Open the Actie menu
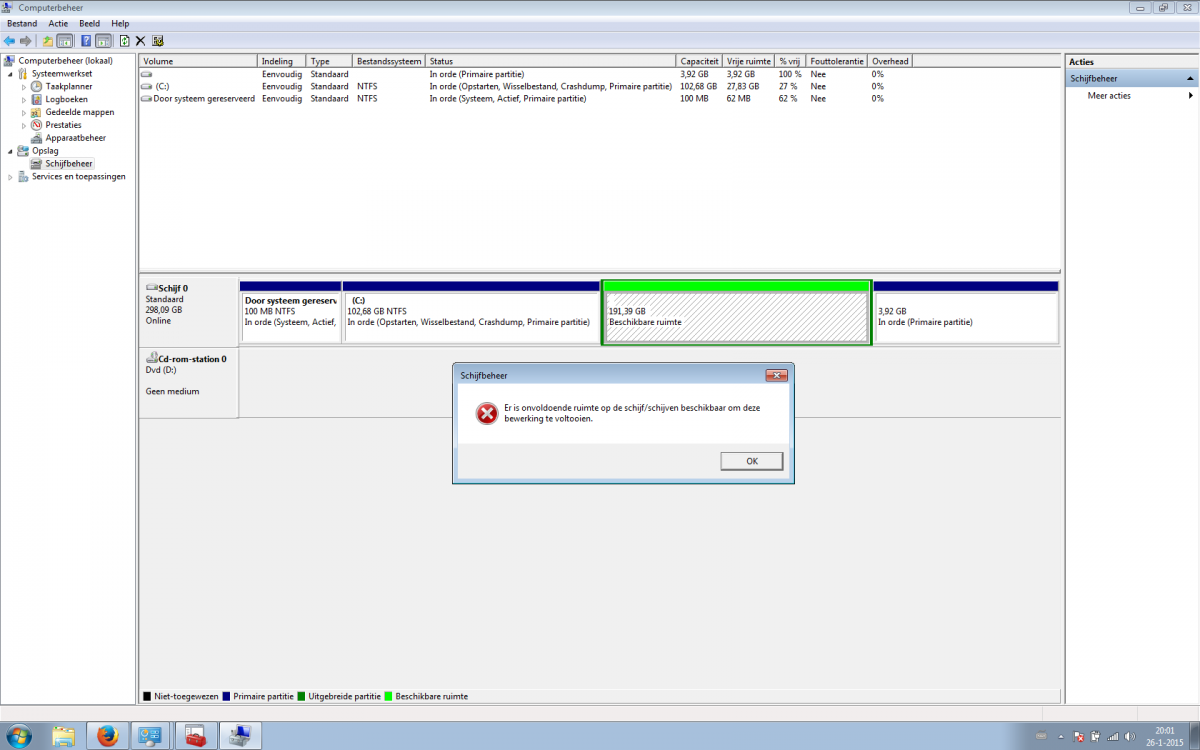The height and width of the screenshot is (750, 1200). (x=58, y=23)
